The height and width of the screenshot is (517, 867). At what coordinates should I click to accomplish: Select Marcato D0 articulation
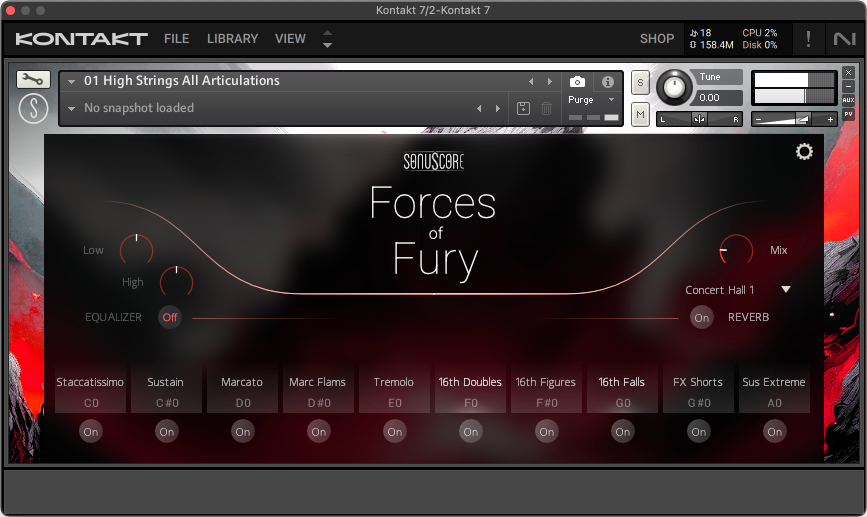coord(242,391)
